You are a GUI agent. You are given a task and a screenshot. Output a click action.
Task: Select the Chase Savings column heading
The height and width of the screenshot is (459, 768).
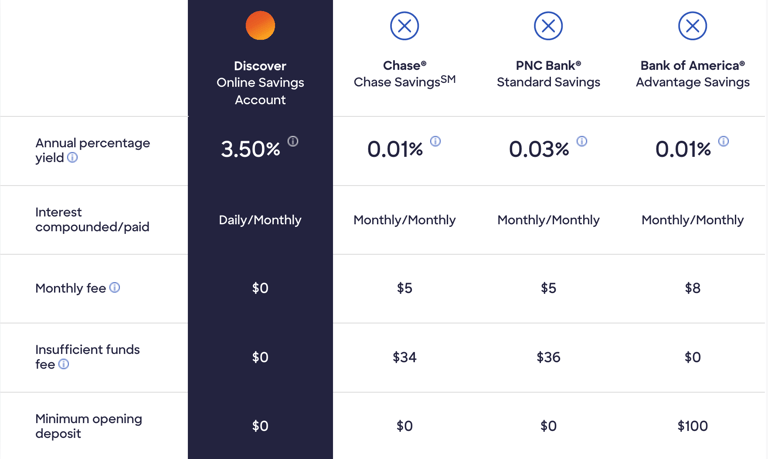[405, 74]
